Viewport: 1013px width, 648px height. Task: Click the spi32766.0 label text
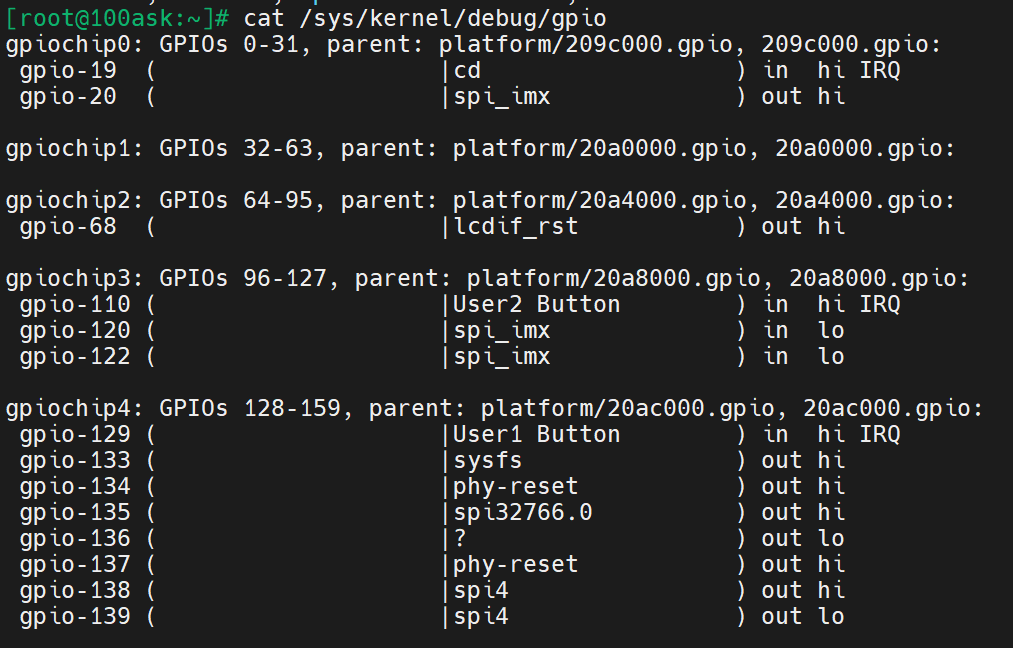coord(522,512)
